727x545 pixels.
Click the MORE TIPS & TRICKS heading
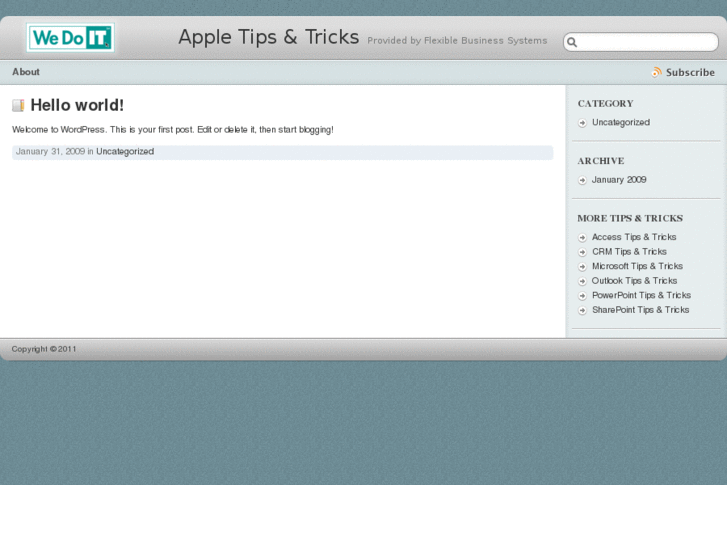tap(630, 218)
